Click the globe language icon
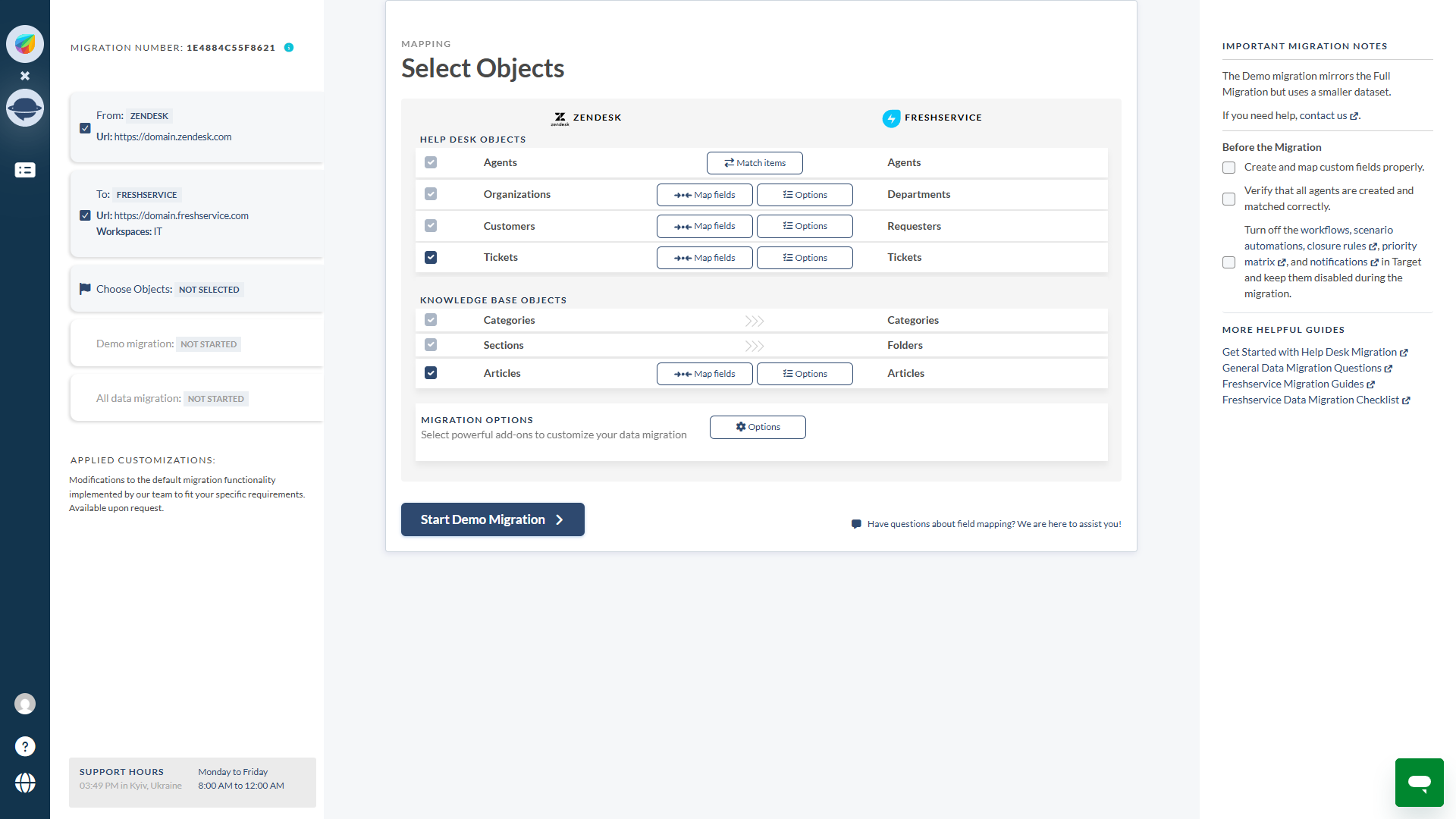Screen dimensions: 1456x819 point(25,783)
